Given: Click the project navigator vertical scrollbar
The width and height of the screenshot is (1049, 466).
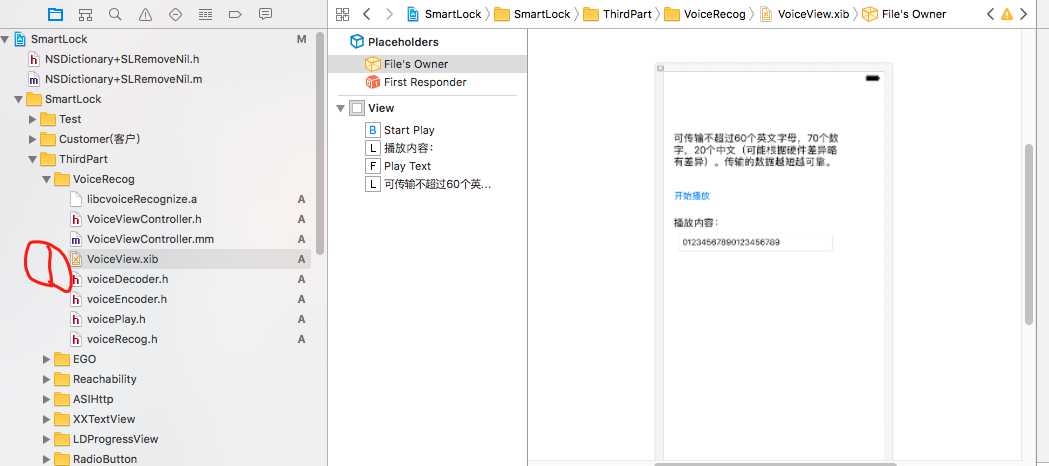Looking at the screenshot, I should [320, 144].
